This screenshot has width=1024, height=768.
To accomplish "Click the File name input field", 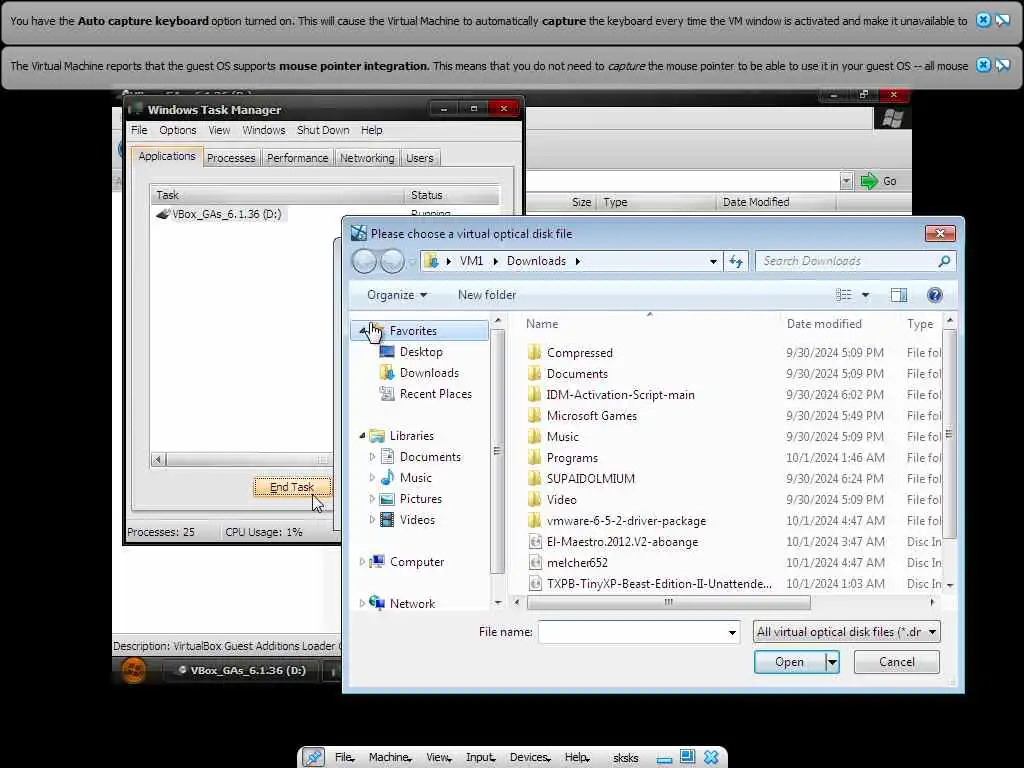I will [x=632, y=632].
